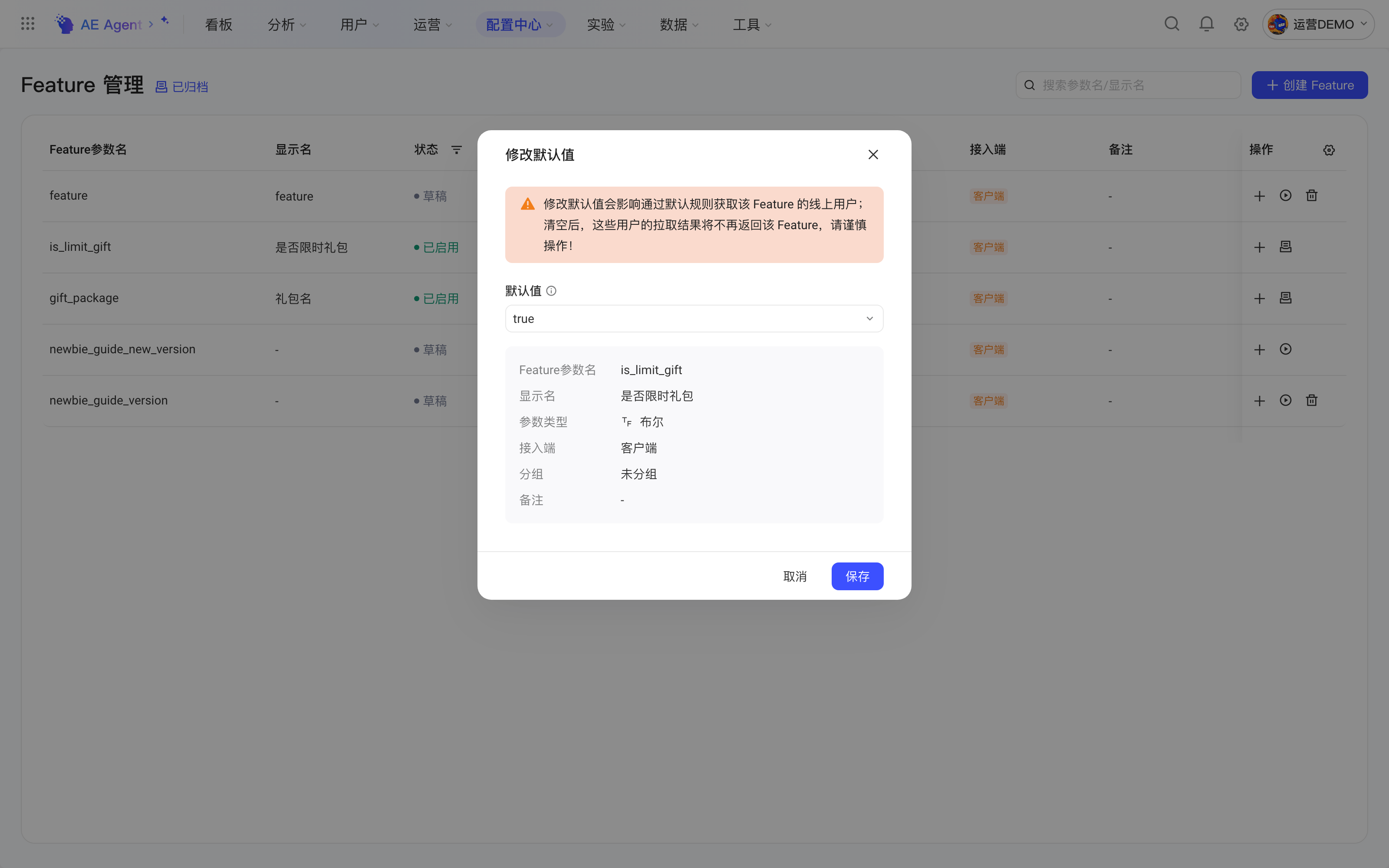1389x868 pixels.
Task: Click 取消 button in dialog
Action: point(795,576)
